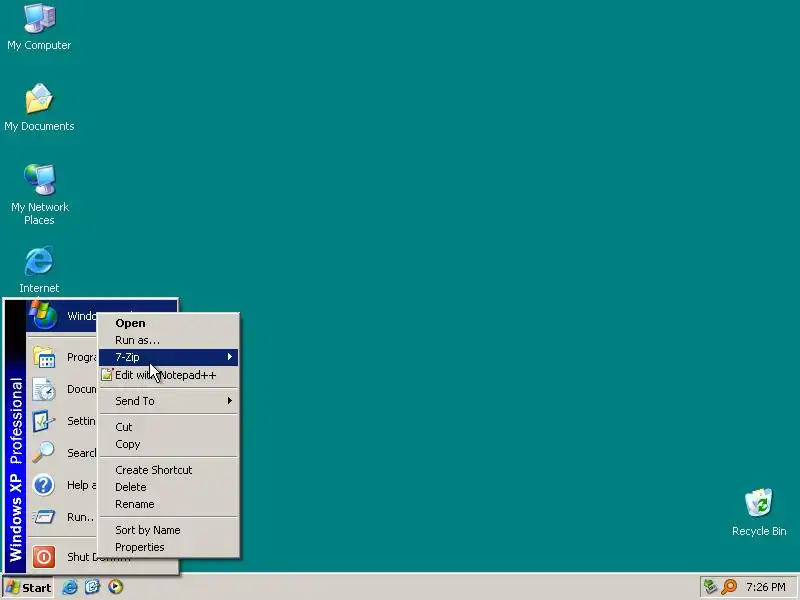Click the Notepad++ icon in context menu

click(x=107, y=375)
